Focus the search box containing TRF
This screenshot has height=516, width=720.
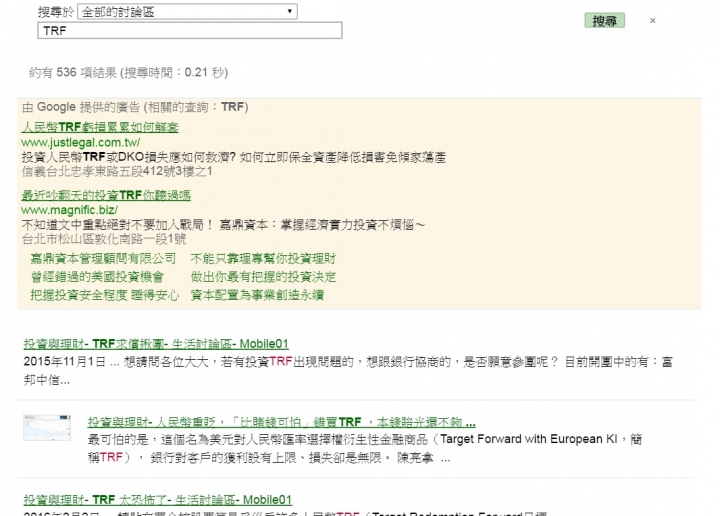pyautogui.click(x=190, y=30)
